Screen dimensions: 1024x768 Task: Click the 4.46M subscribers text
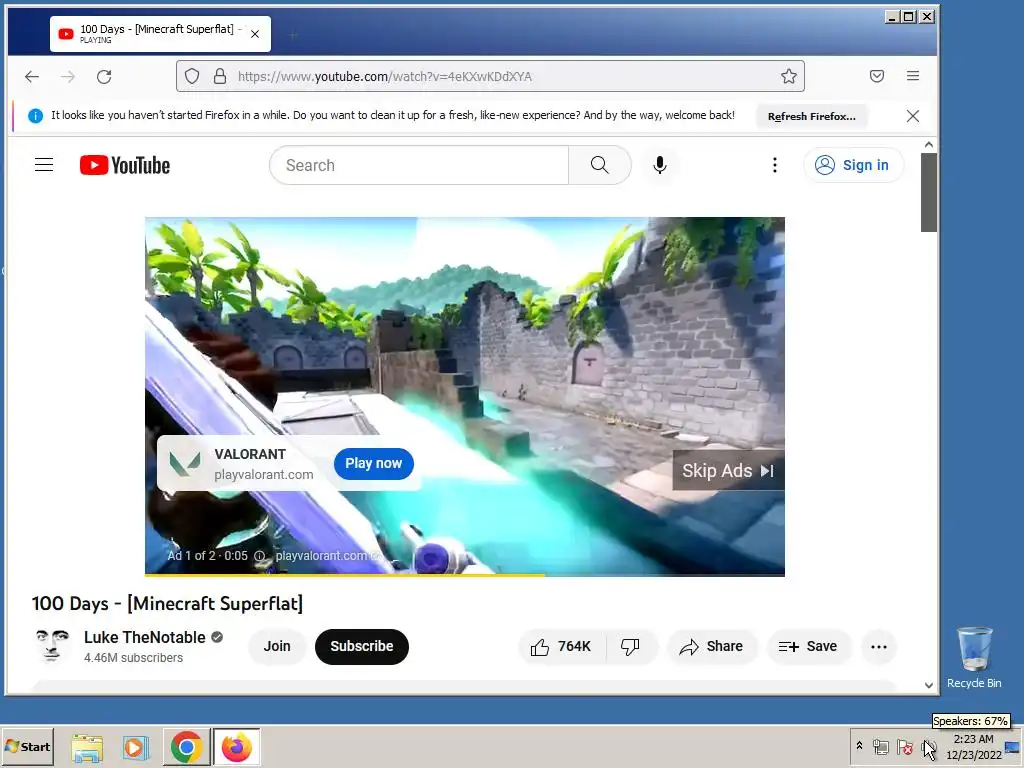point(133,658)
